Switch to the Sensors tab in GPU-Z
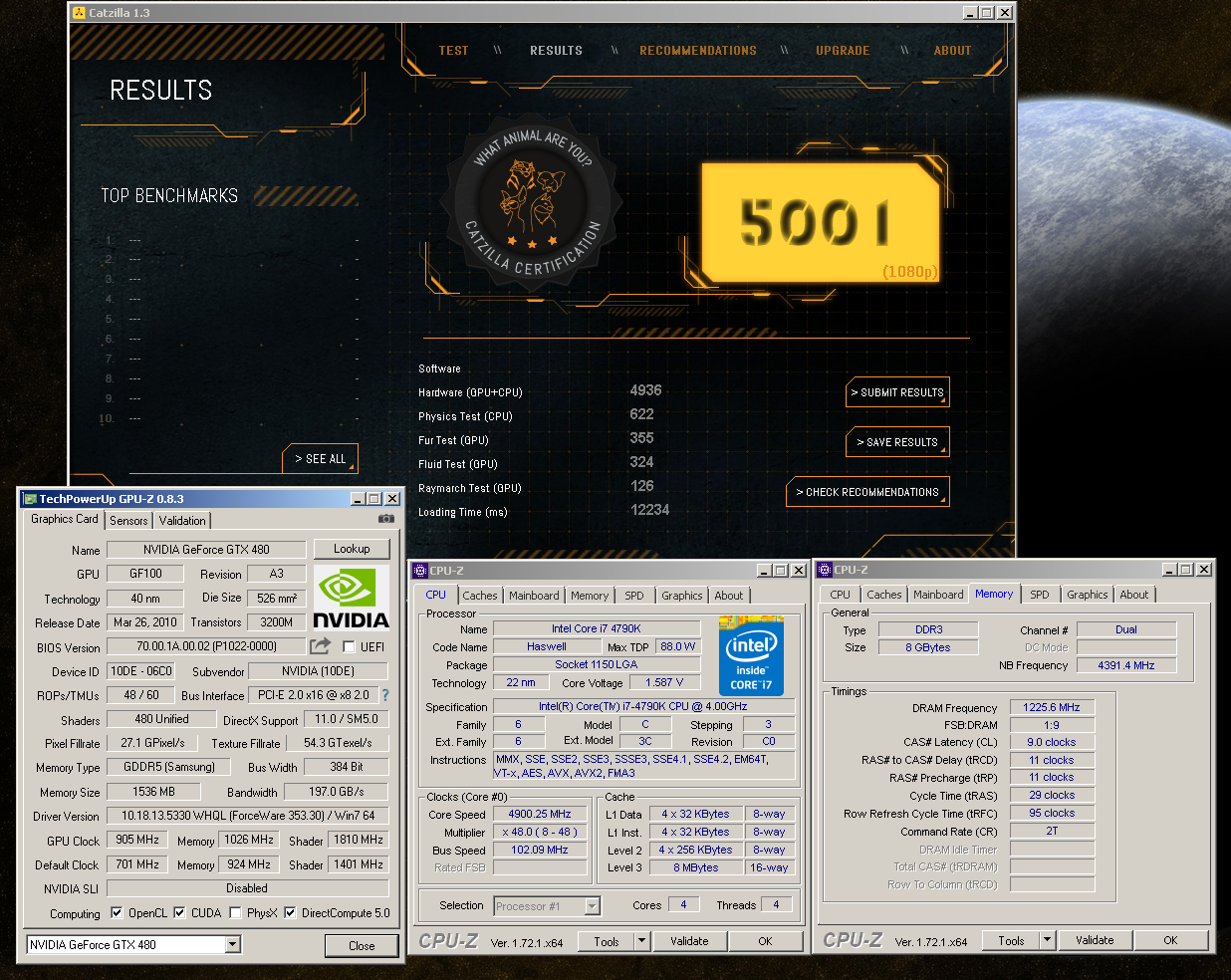1231x980 pixels. coord(128,521)
